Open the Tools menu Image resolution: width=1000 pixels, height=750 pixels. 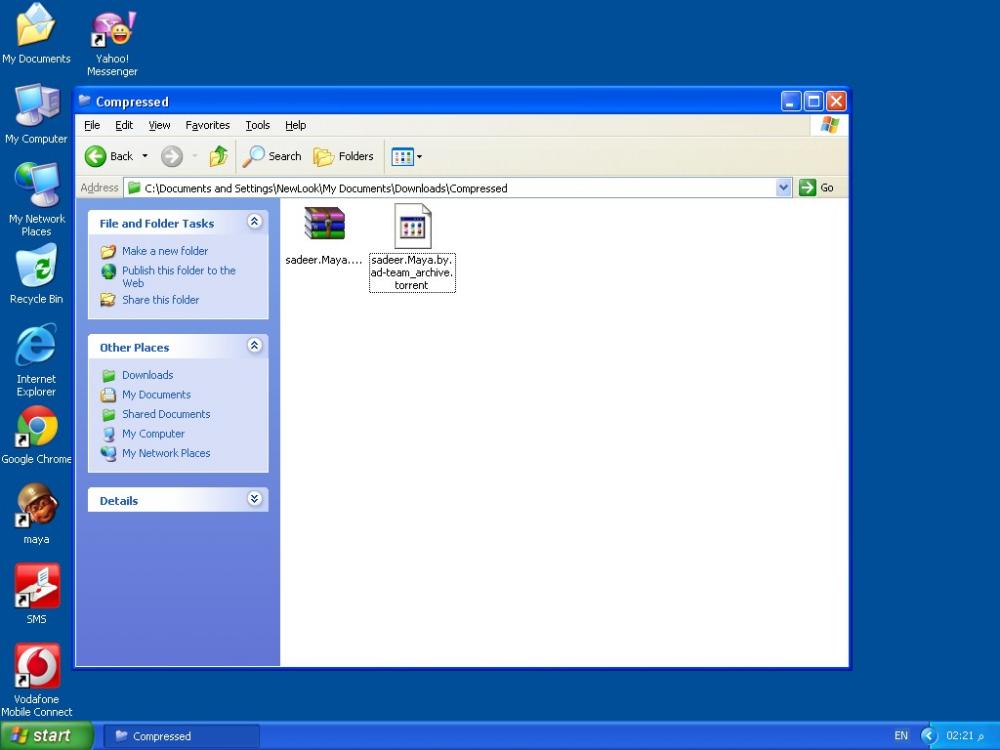tap(258, 125)
